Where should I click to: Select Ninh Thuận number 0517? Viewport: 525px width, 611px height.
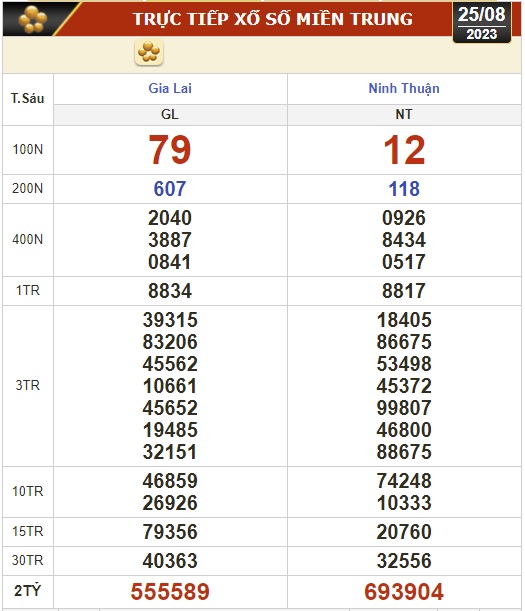[404, 262]
